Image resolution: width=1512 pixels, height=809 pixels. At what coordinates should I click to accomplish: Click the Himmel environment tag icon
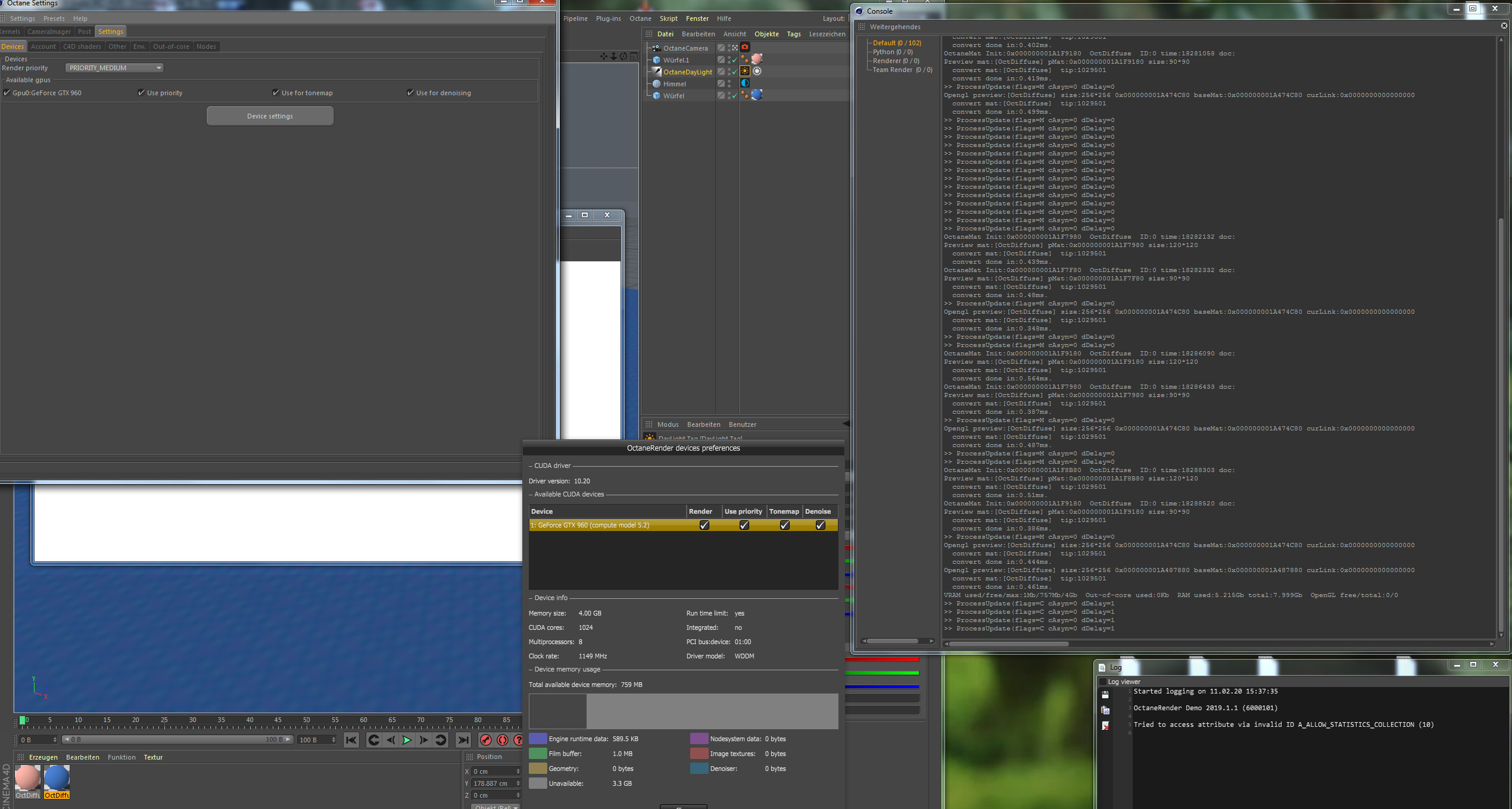pos(744,83)
